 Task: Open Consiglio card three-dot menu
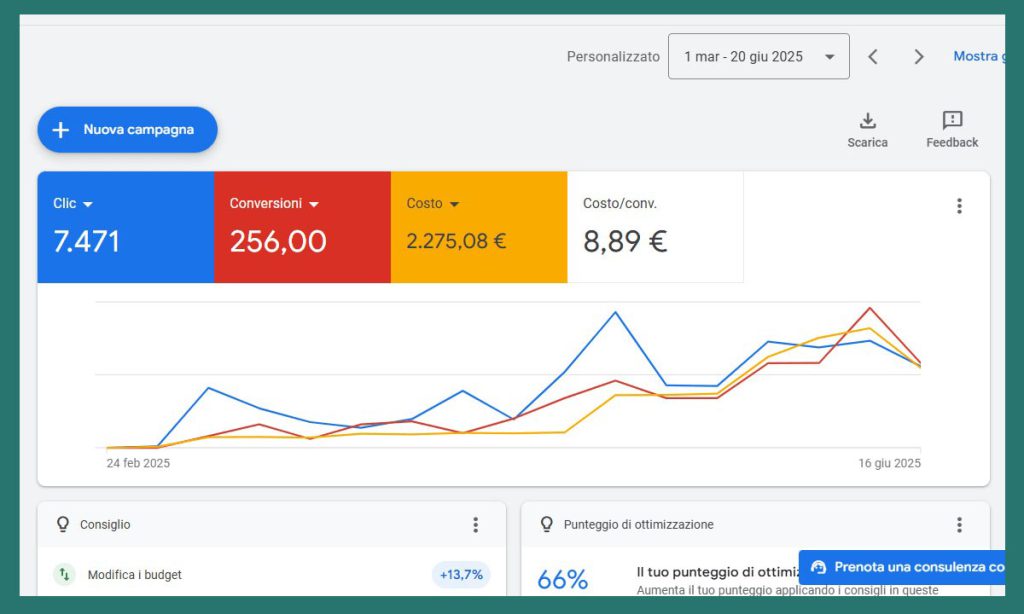click(x=475, y=525)
